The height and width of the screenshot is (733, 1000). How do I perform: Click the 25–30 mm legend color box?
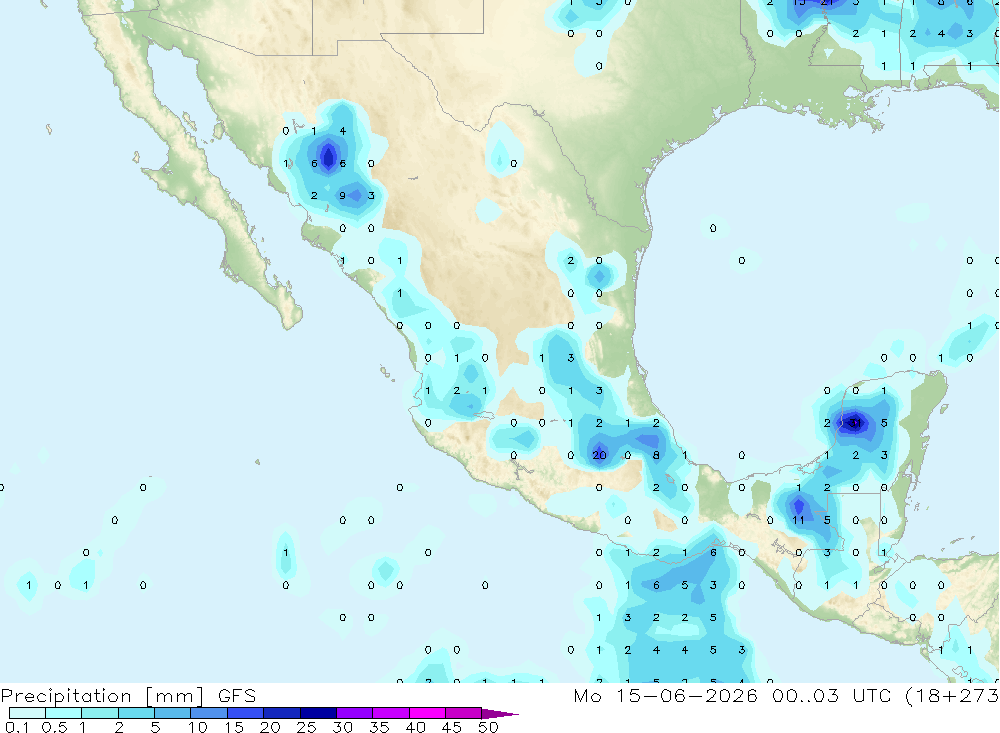click(318, 713)
